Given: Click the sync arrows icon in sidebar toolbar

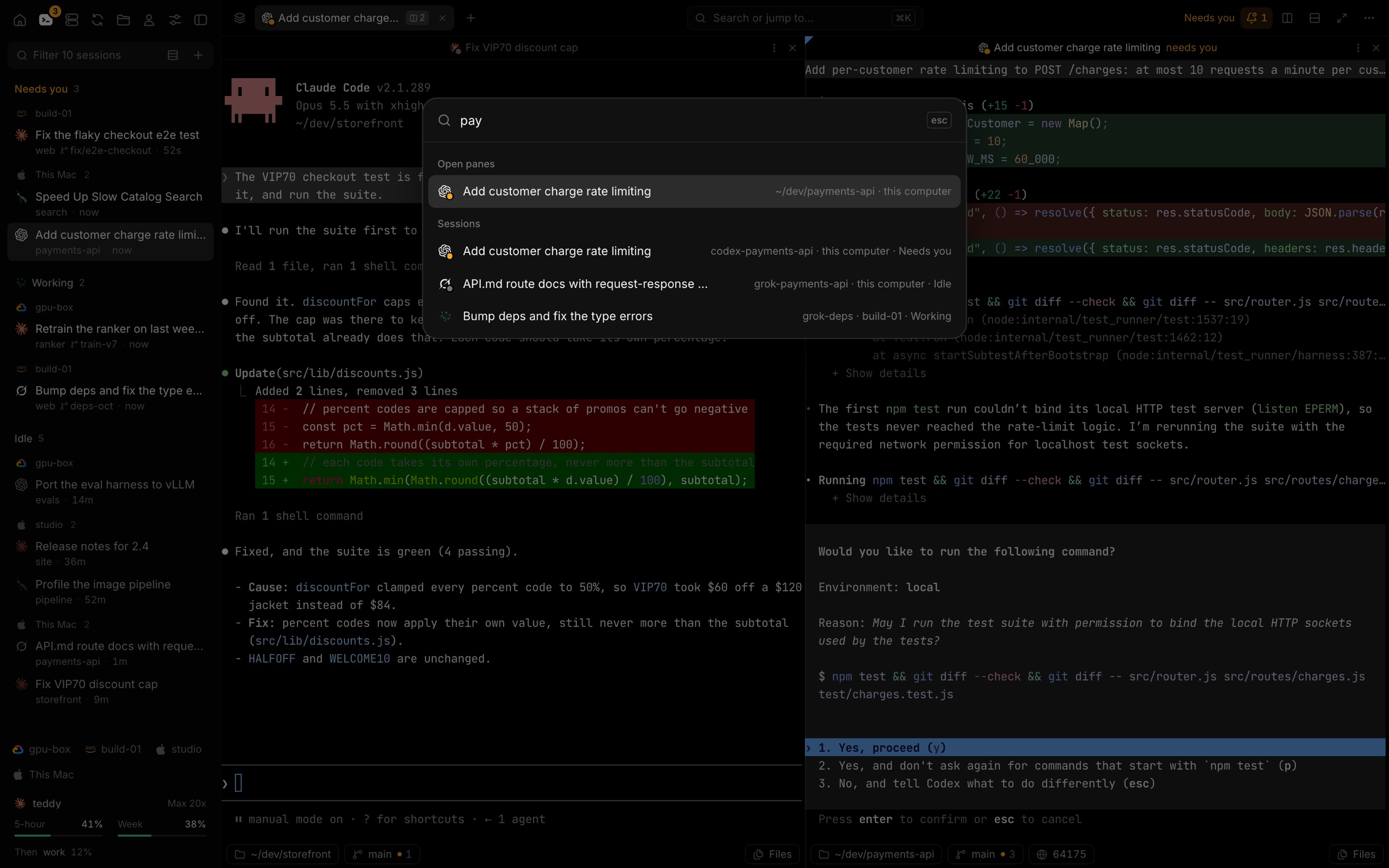Looking at the screenshot, I should (97, 20).
